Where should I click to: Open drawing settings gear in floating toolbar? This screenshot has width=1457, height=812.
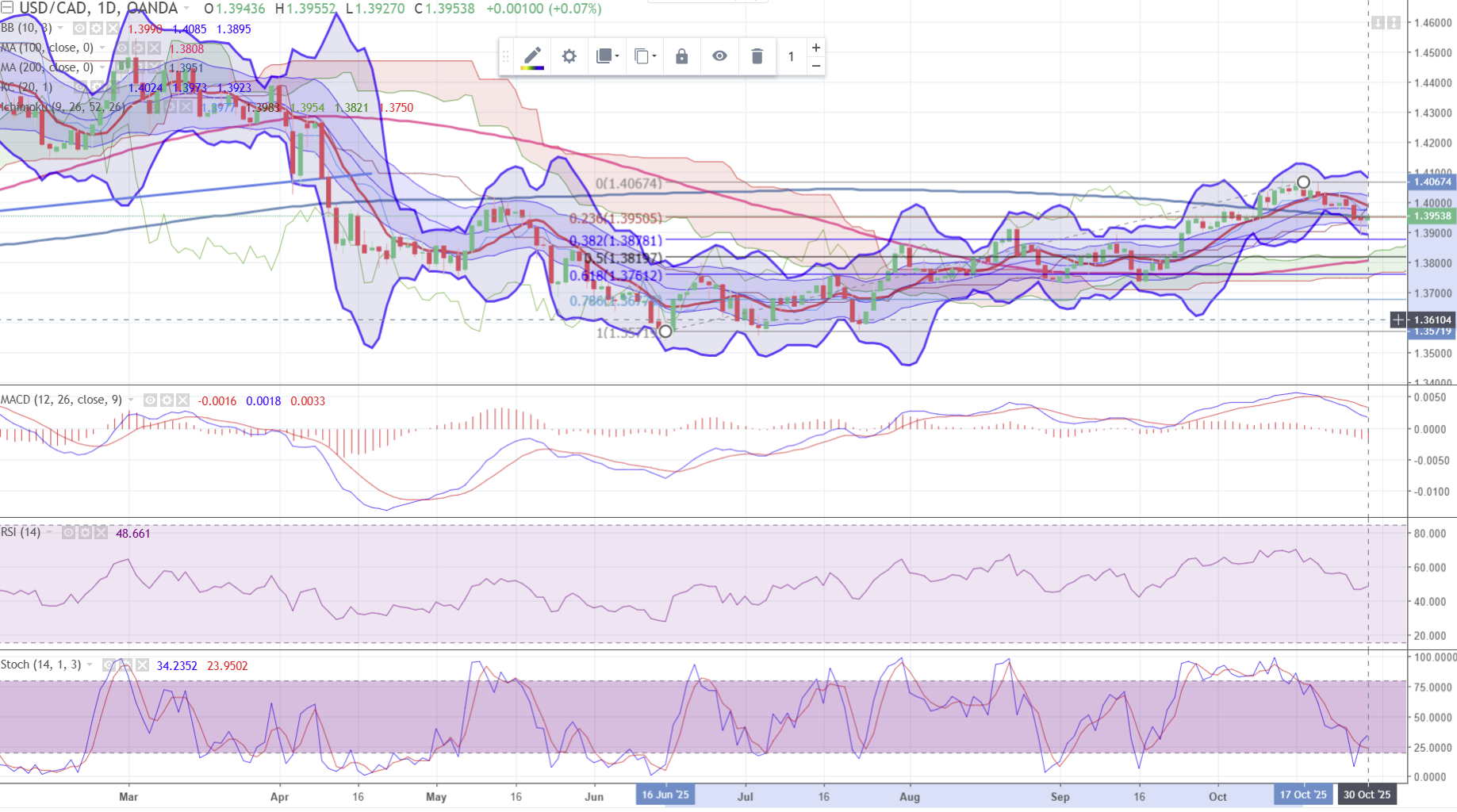click(x=569, y=56)
